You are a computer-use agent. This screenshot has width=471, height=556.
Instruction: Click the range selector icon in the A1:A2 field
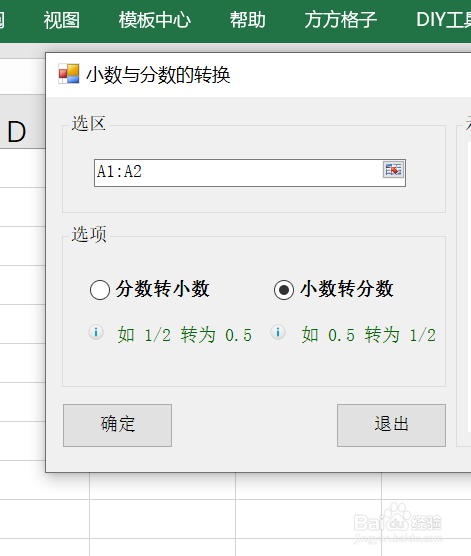tap(393, 170)
